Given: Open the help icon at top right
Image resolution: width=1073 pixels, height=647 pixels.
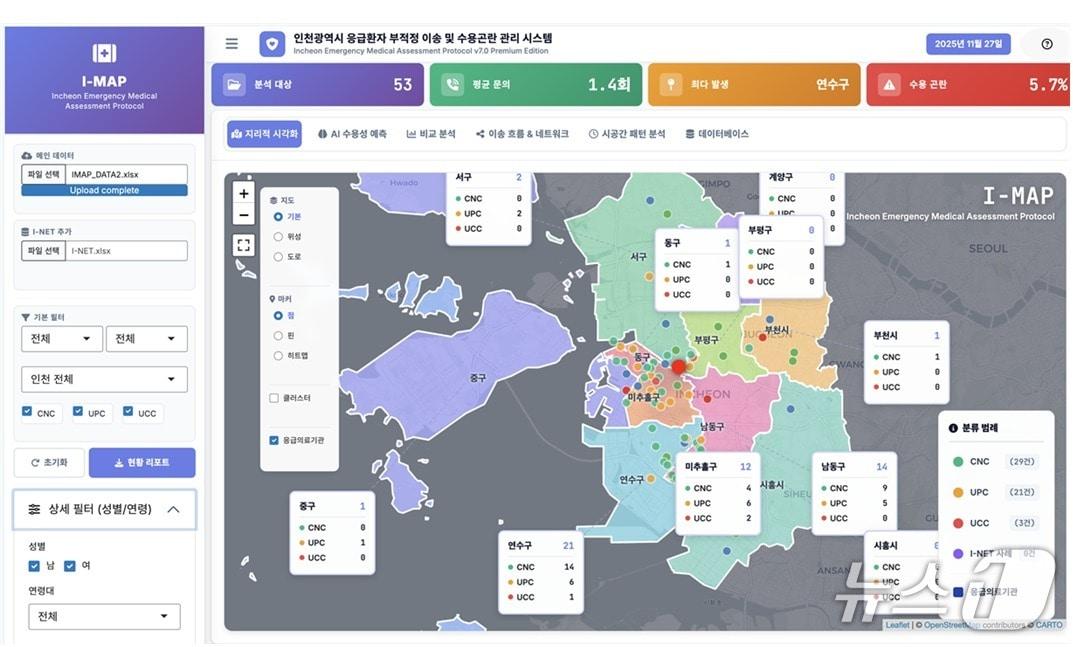Looking at the screenshot, I should [1047, 43].
